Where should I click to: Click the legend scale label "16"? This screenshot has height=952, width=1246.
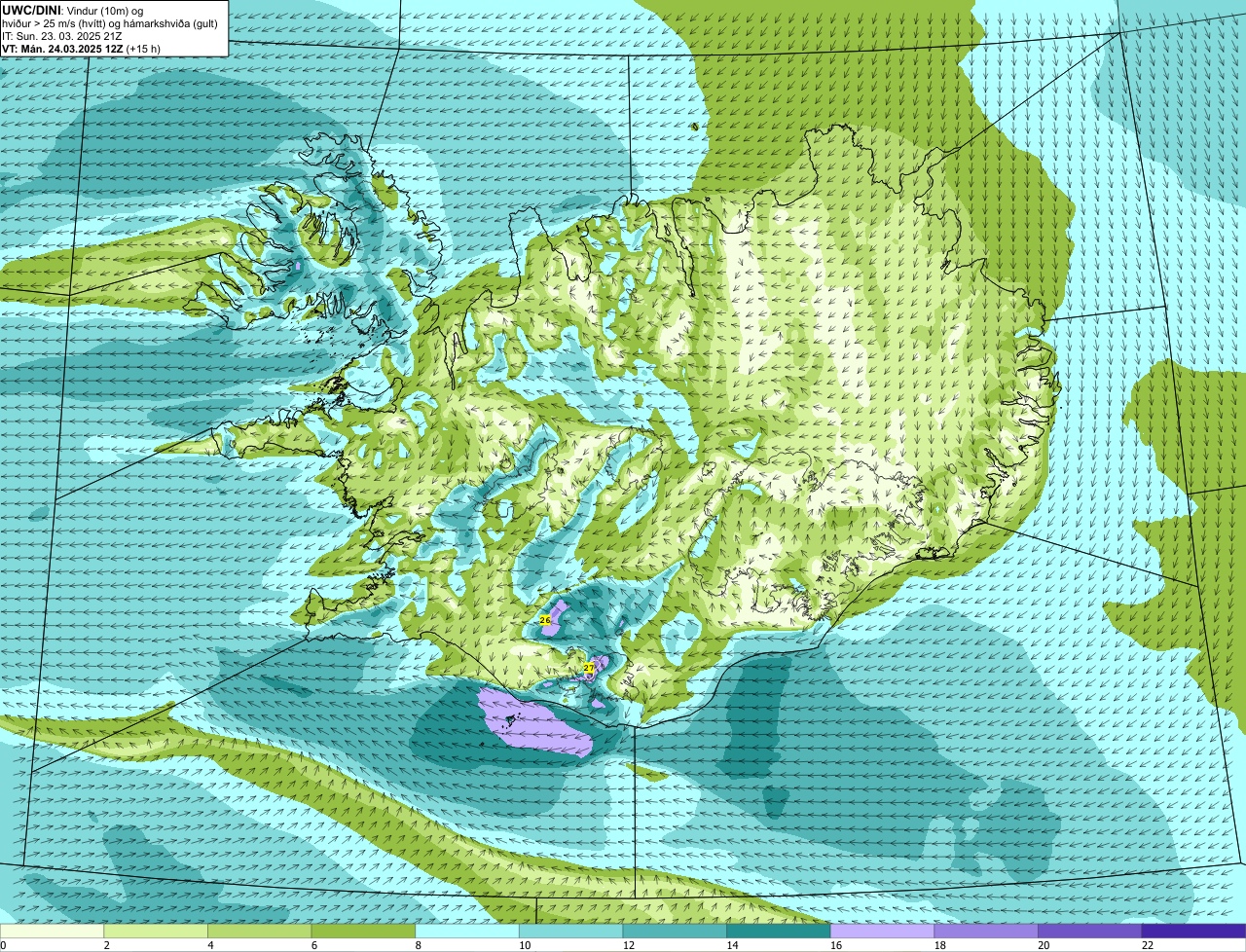click(836, 945)
